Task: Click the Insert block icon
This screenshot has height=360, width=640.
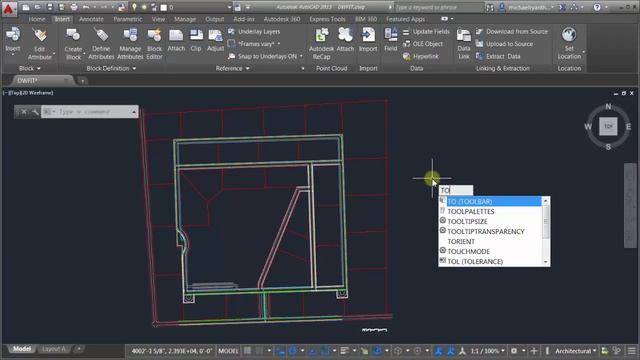Action: (13, 35)
